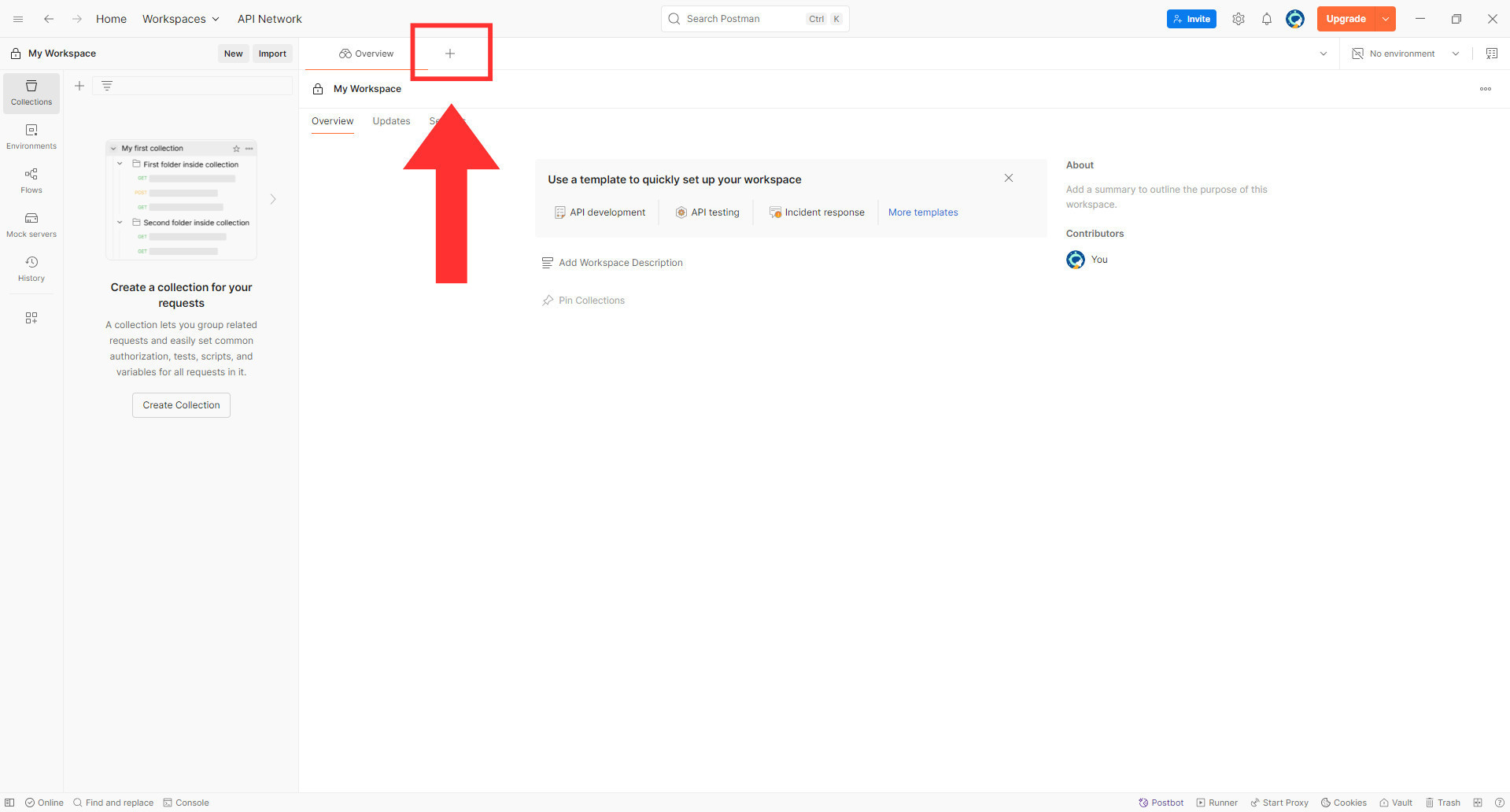Image resolution: width=1510 pixels, height=812 pixels.
Task: Open a new tab with plus icon
Action: click(x=450, y=54)
